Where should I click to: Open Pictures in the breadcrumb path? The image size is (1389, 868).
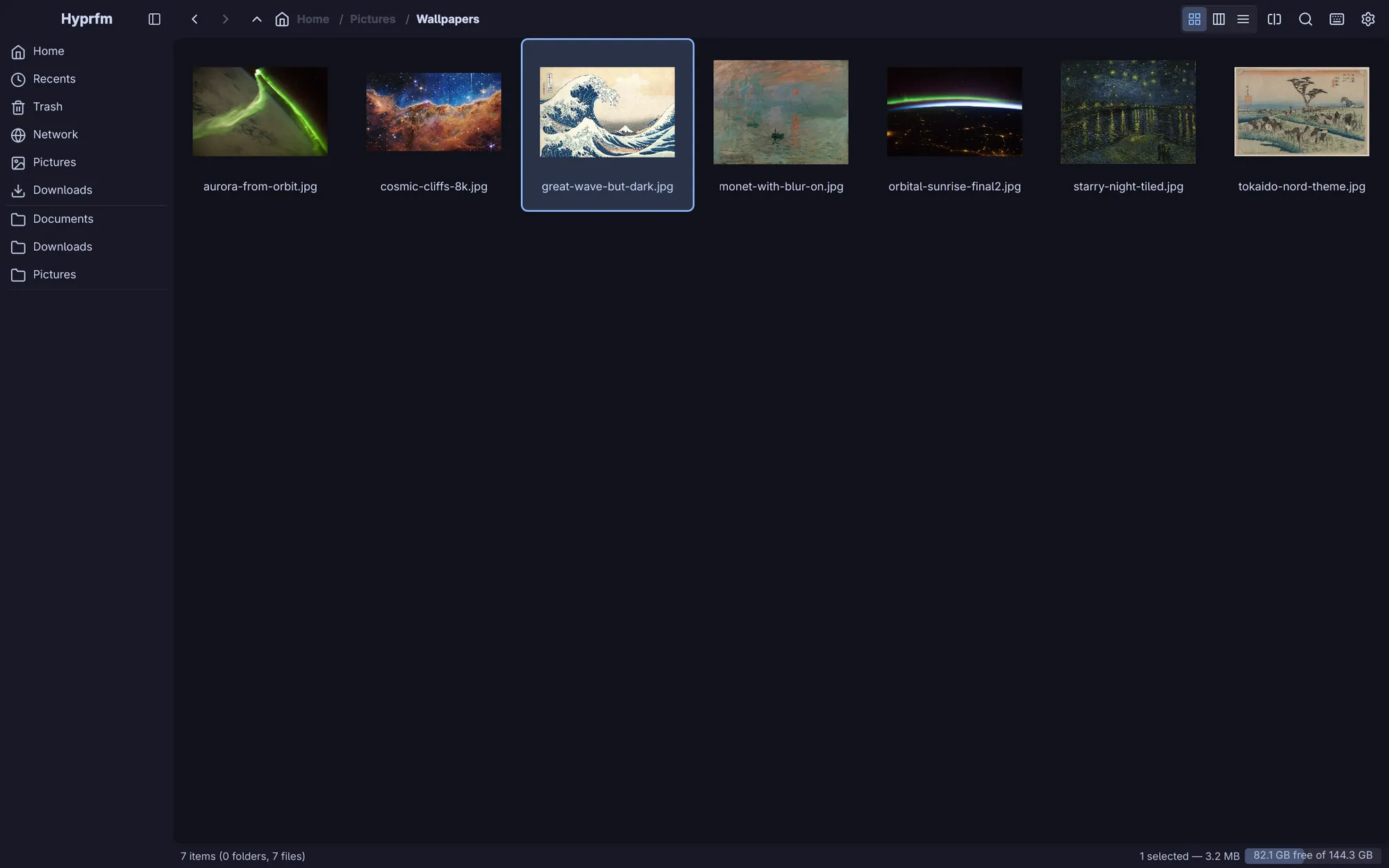[372, 19]
